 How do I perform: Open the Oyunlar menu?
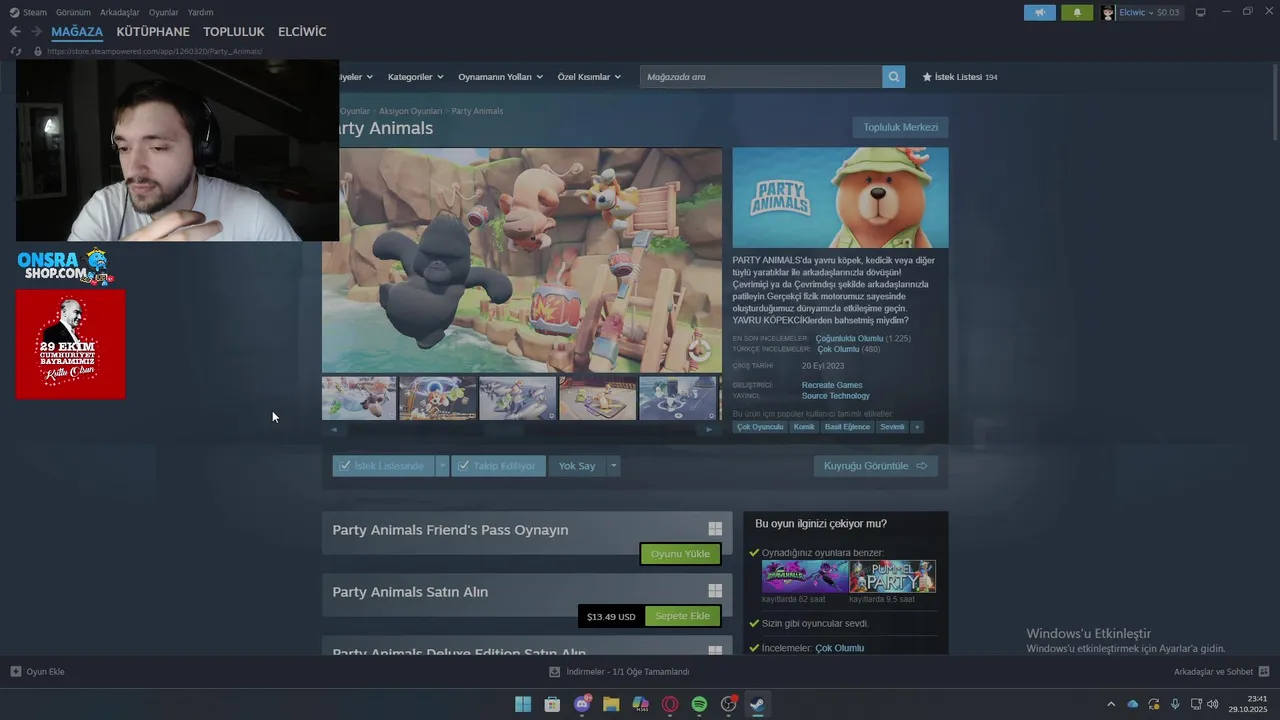pos(164,12)
